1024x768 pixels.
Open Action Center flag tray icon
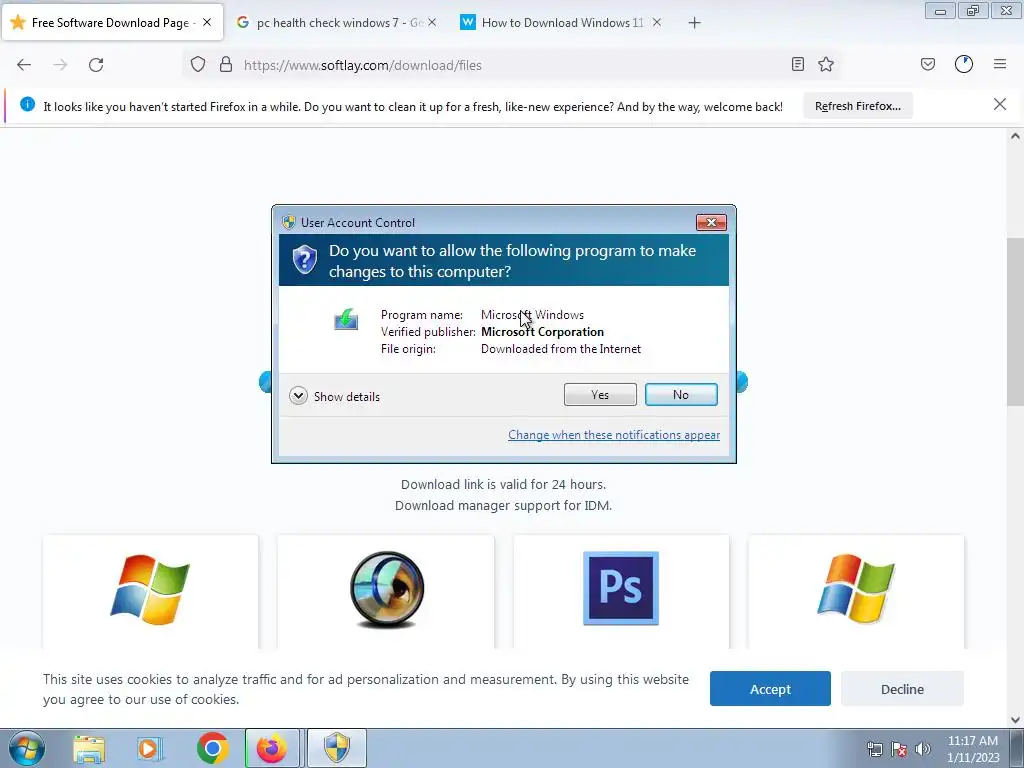(899, 750)
